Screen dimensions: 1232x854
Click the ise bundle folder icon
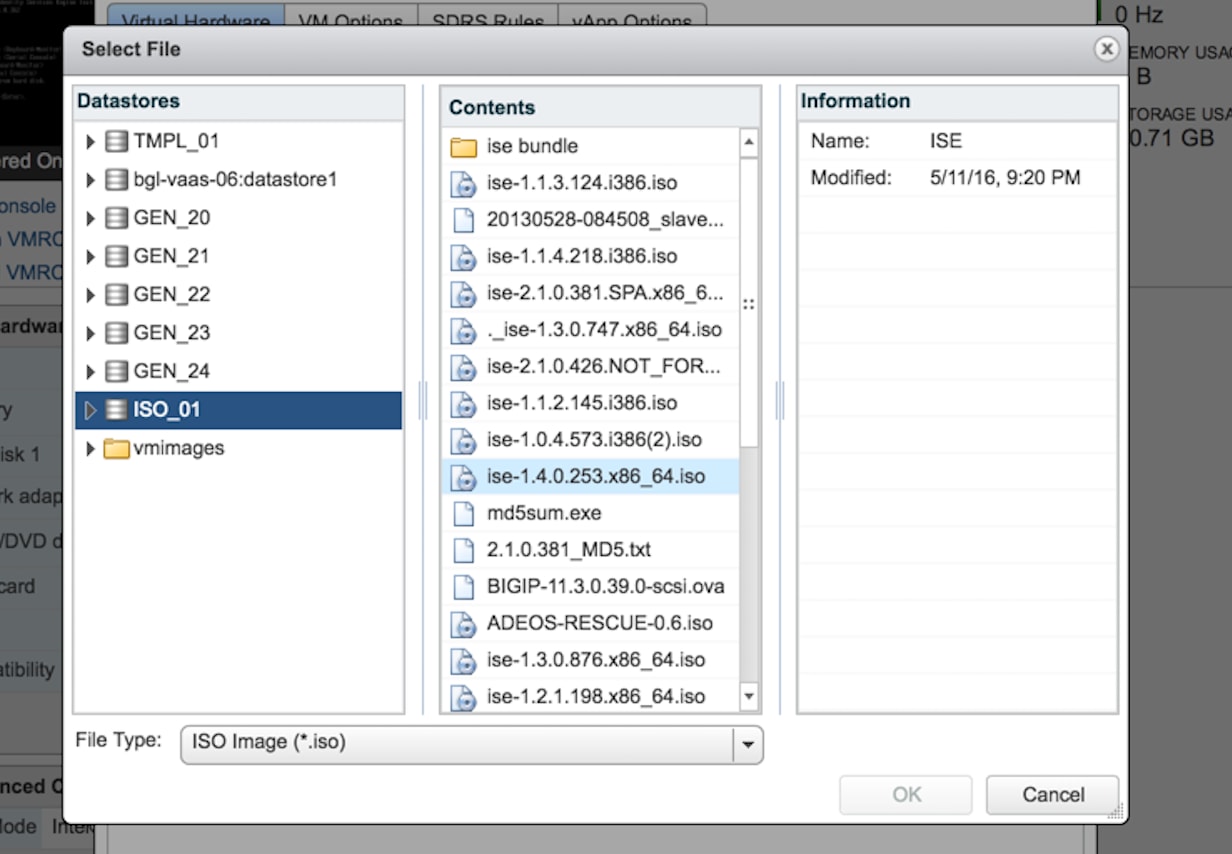pyautogui.click(x=463, y=147)
